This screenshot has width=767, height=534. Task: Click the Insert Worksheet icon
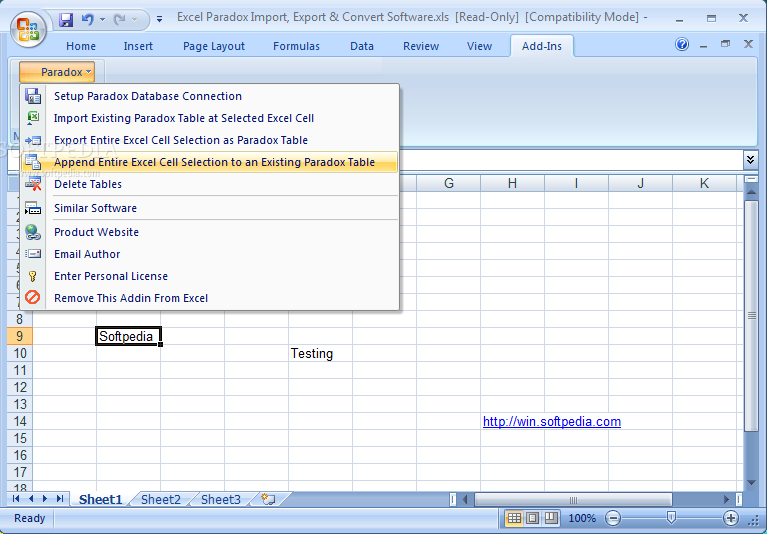tap(269, 499)
